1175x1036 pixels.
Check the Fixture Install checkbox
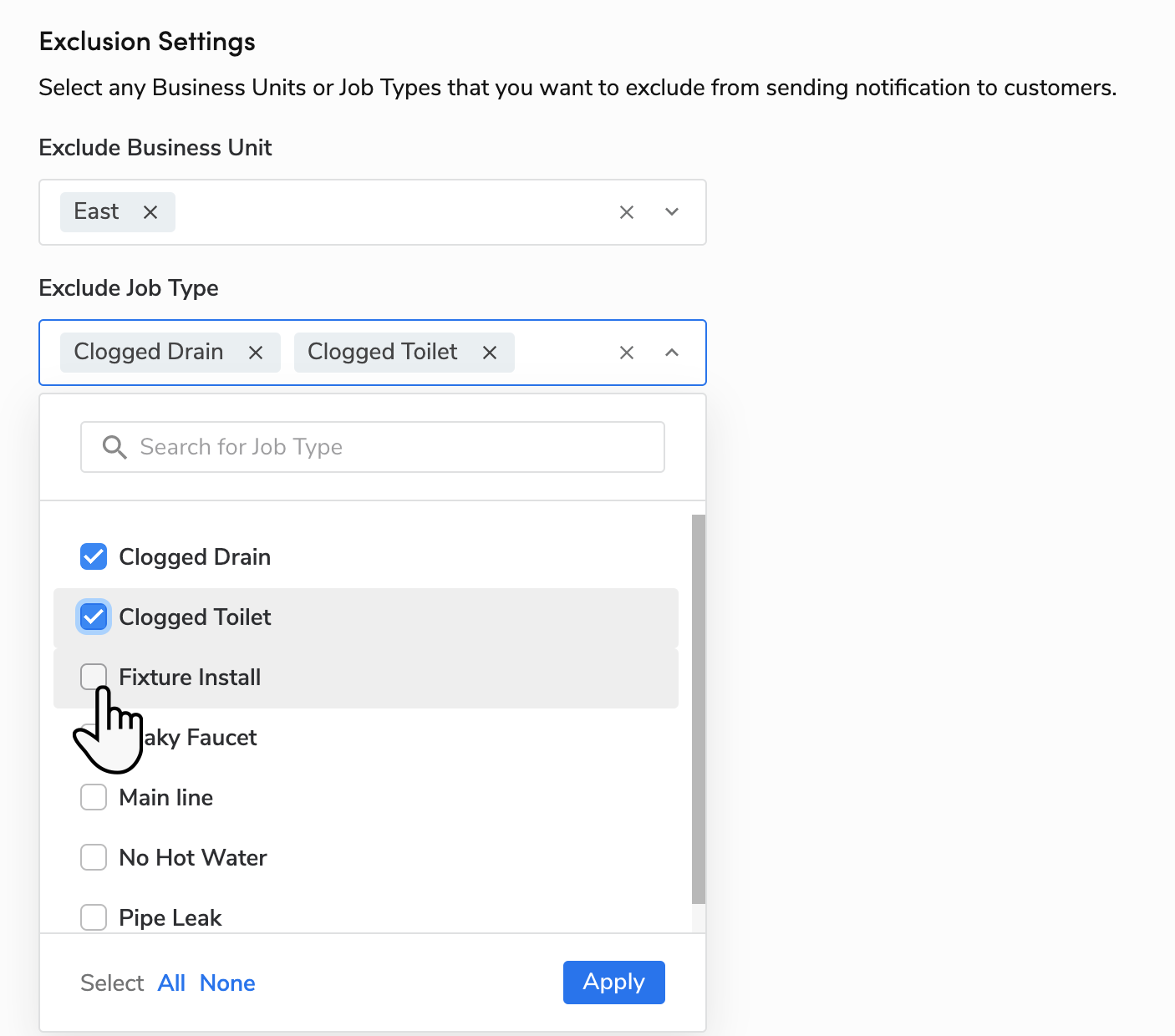coord(94,677)
